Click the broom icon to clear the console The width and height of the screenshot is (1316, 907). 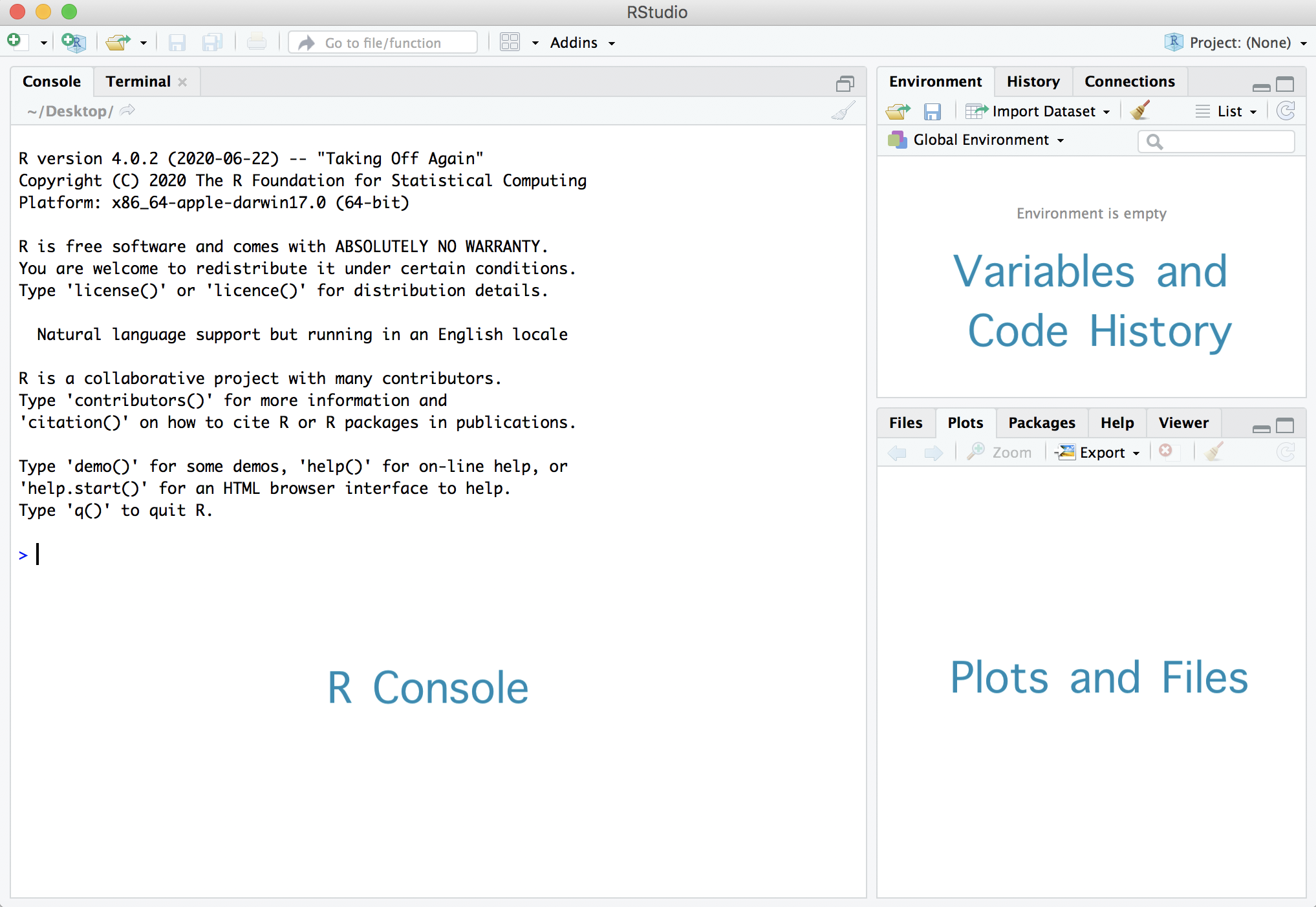point(843,111)
